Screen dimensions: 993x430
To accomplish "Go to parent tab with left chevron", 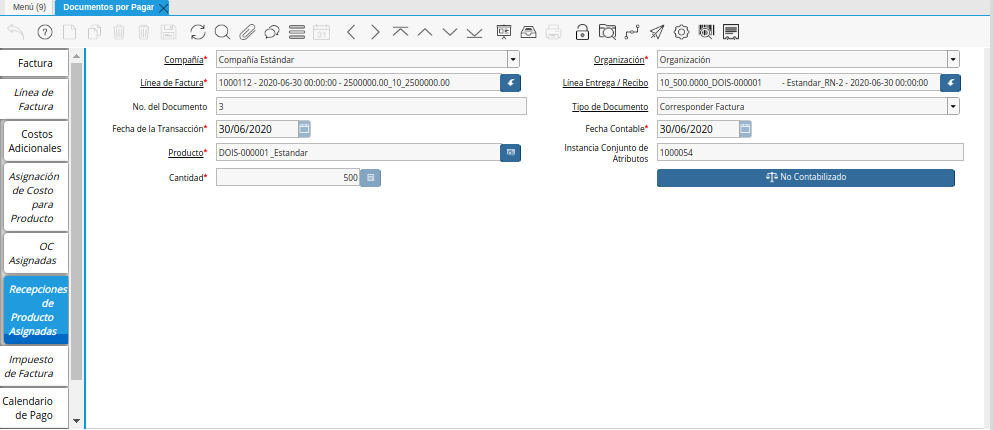I will pos(351,32).
